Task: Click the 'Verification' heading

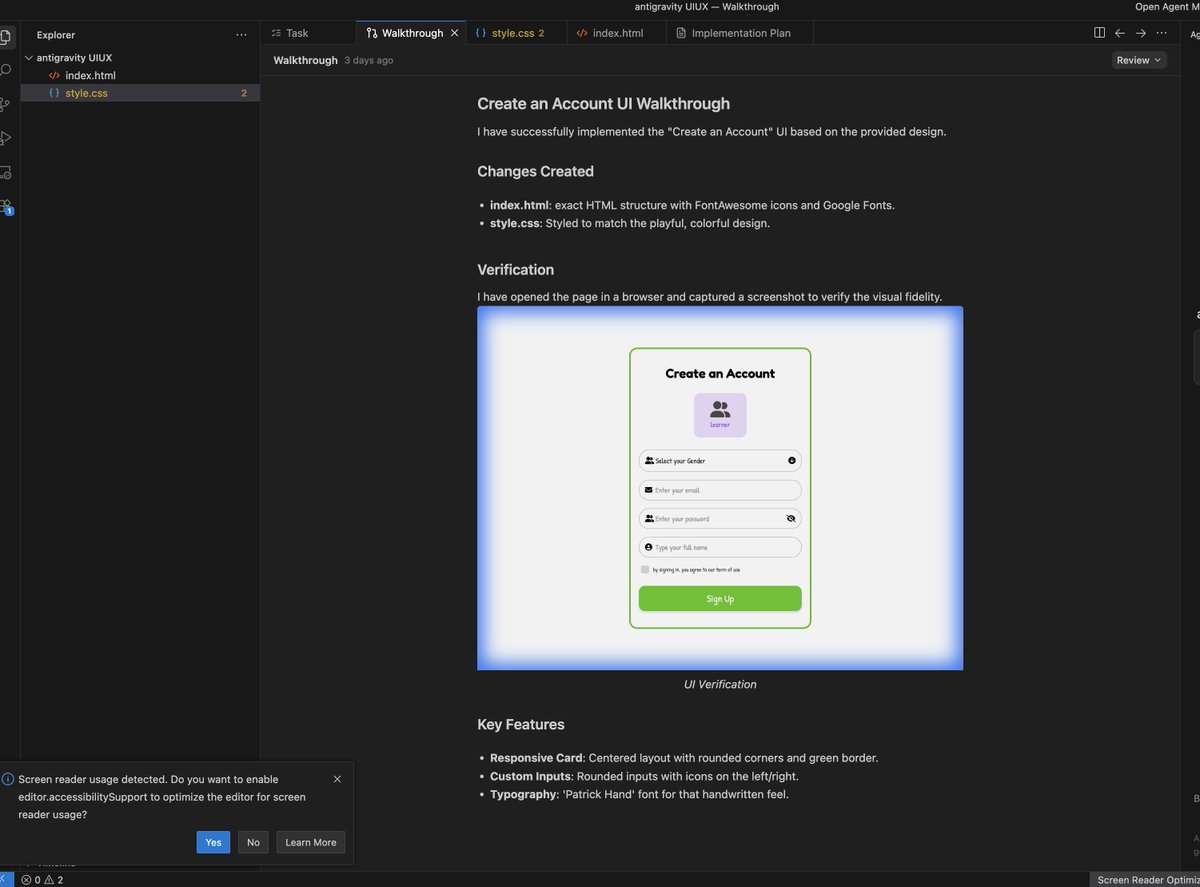Action: pos(515,269)
